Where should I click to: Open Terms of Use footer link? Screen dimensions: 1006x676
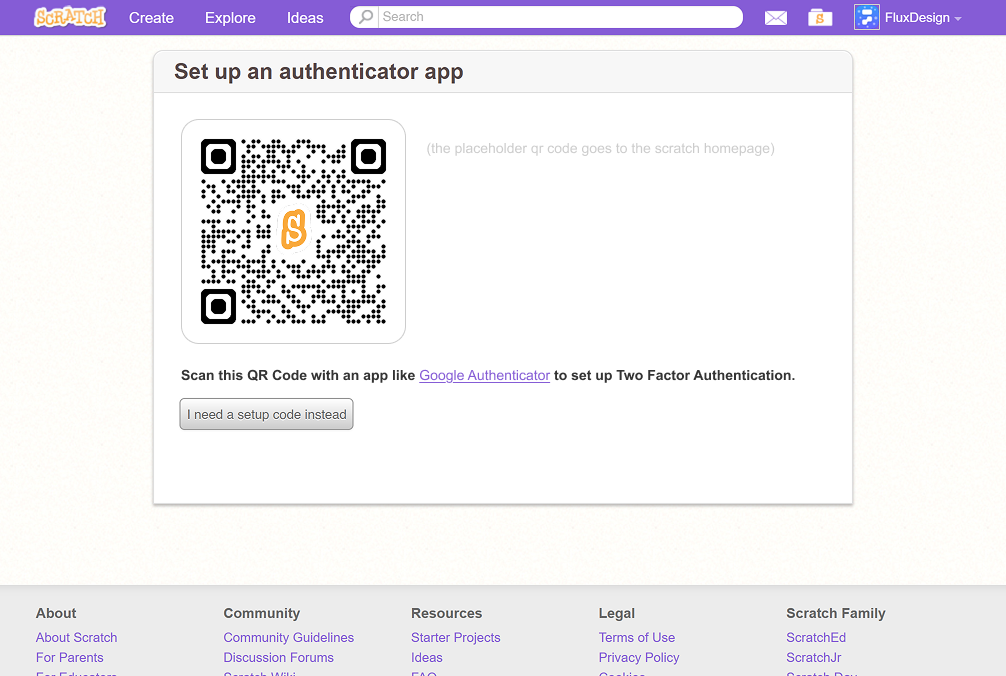636,638
